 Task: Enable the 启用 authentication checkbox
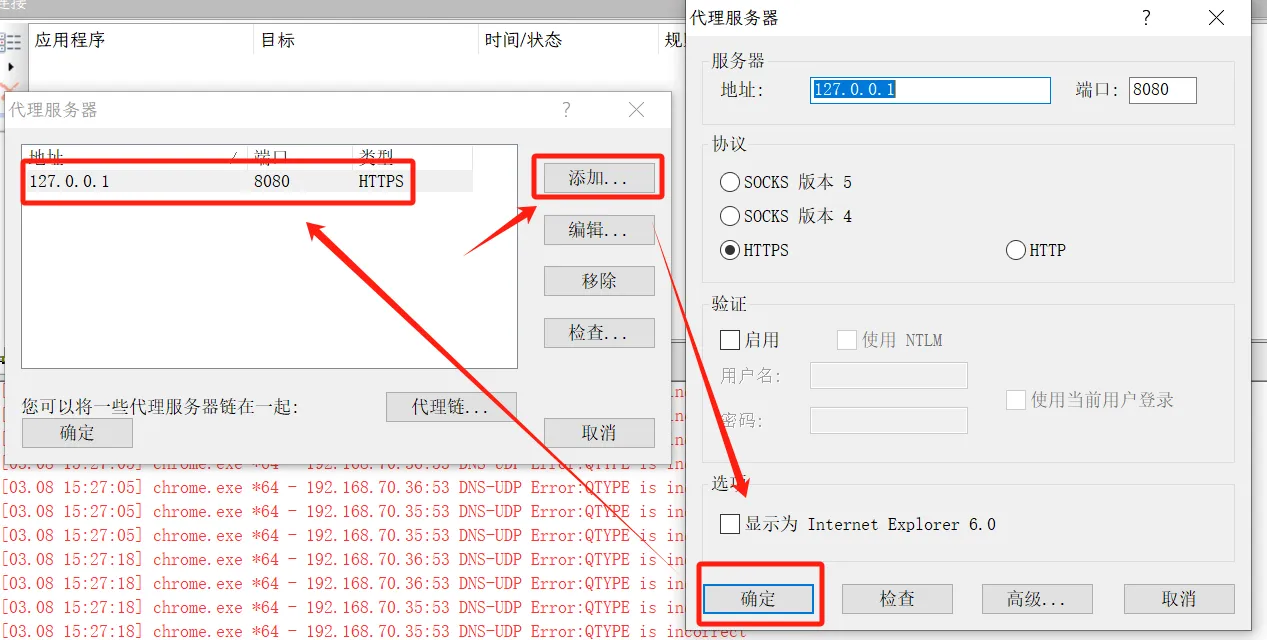point(729,340)
